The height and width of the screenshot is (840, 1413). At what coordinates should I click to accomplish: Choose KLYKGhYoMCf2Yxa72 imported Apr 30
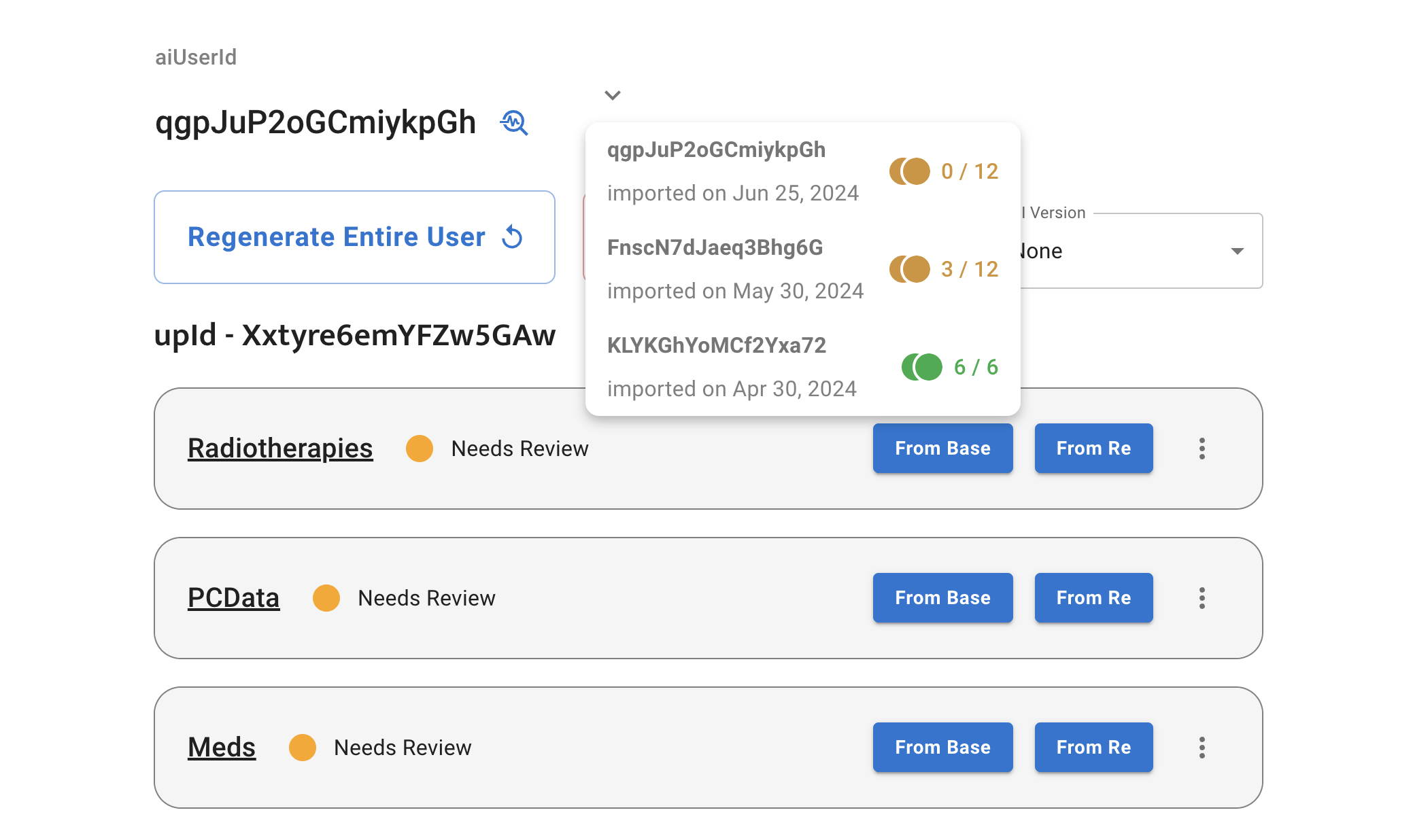pos(716,346)
